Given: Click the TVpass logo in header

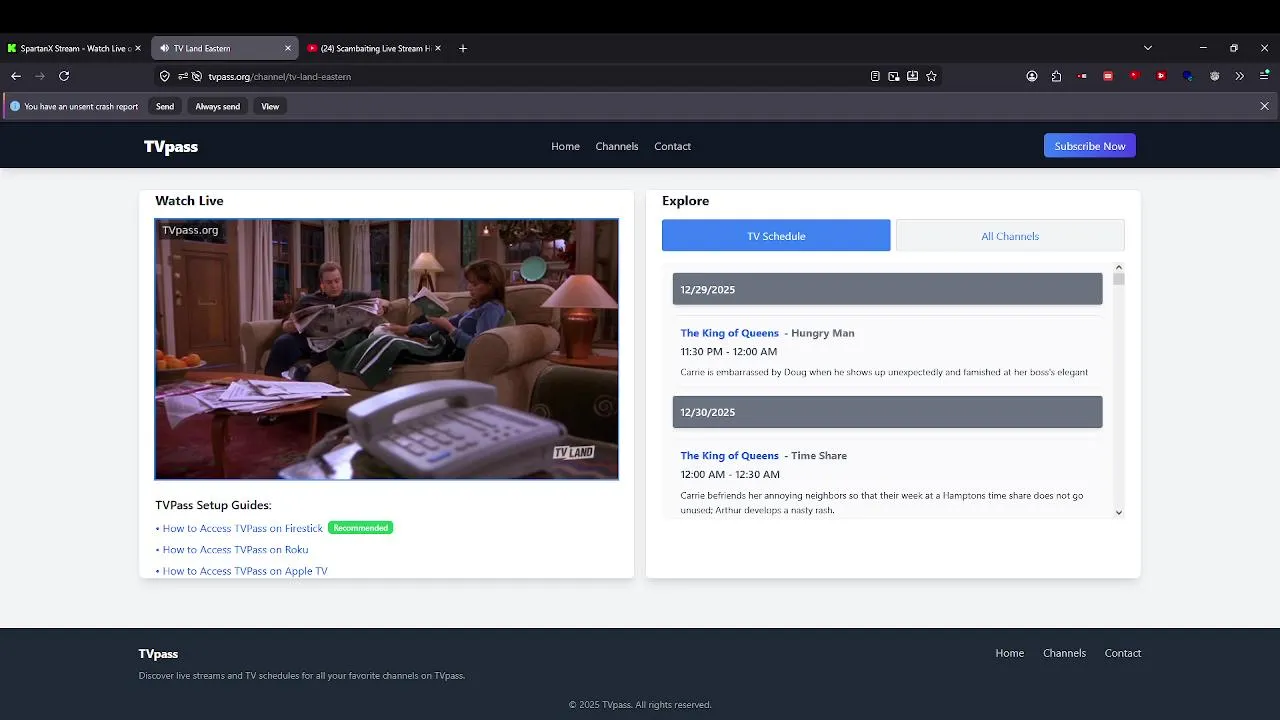Looking at the screenshot, I should point(171,147).
